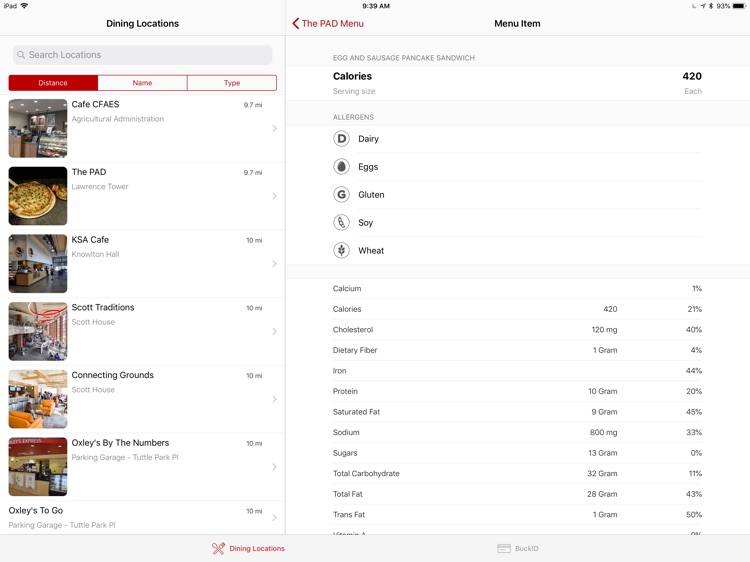Tap the Agricultural Administration subtitle
The height and width of the screenshot is (562, 750).
tap(118, 119)
